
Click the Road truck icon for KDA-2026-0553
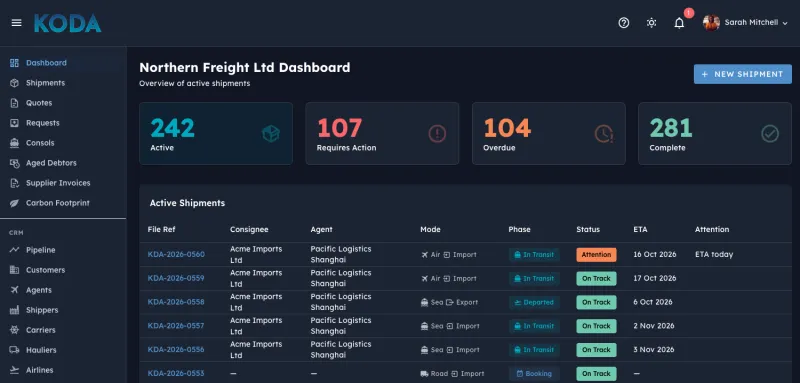tap(424, 374)
